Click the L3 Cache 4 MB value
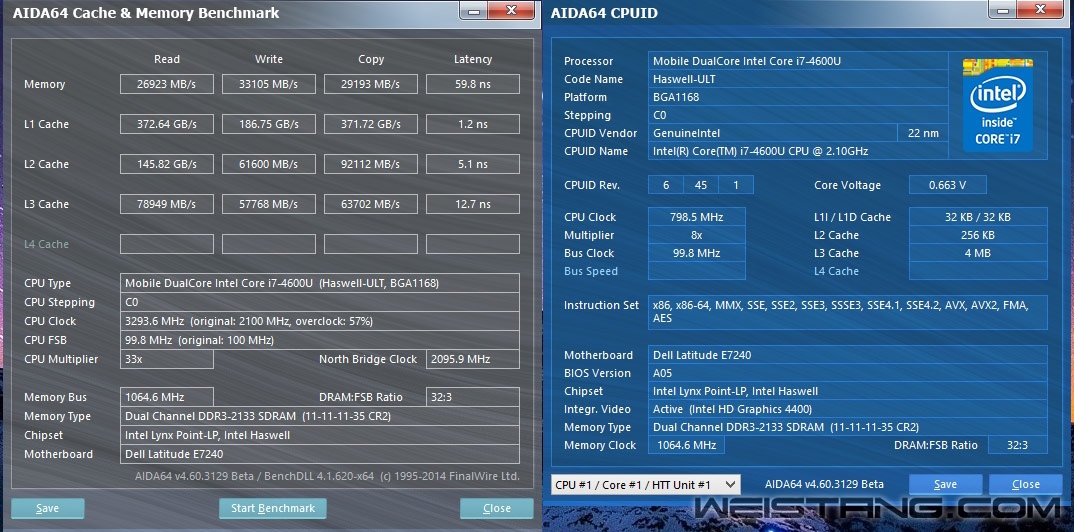The image size is (1074, 532). tap(977, 253)
